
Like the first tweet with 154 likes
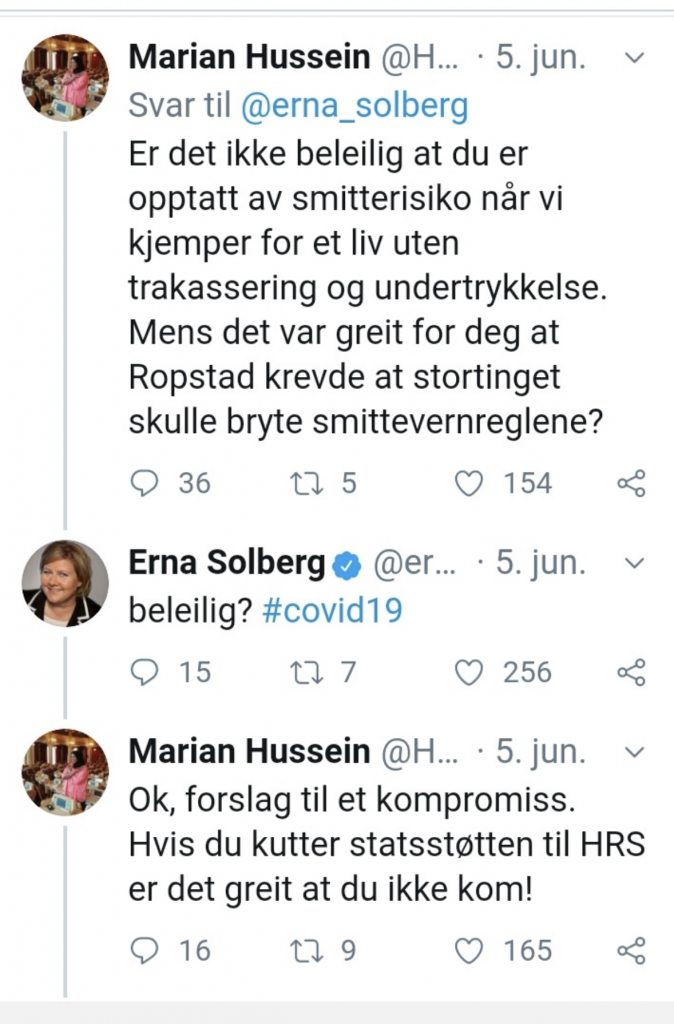point(469,484)
